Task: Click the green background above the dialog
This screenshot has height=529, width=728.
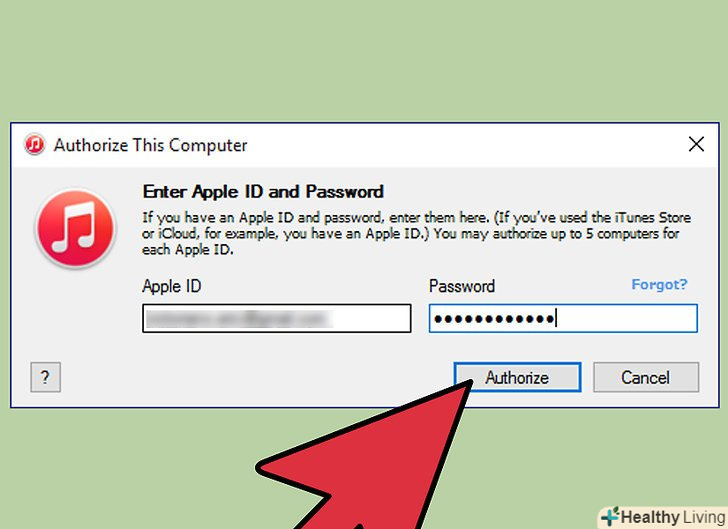Action: tap(364, 60)
